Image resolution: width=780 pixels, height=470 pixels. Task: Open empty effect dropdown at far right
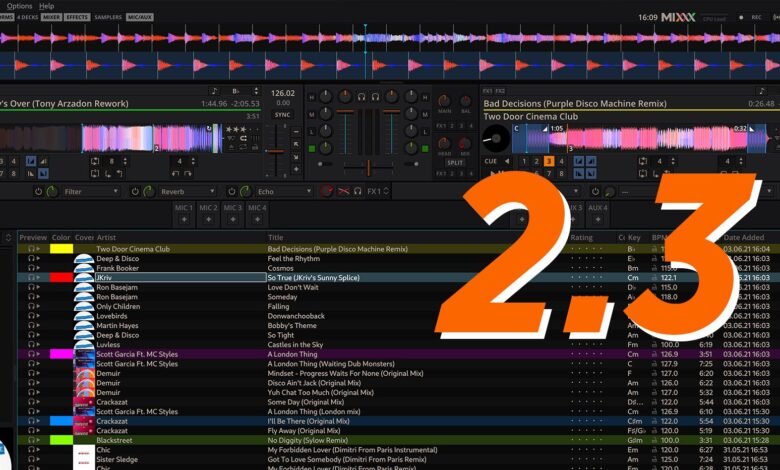pos(696,191)
